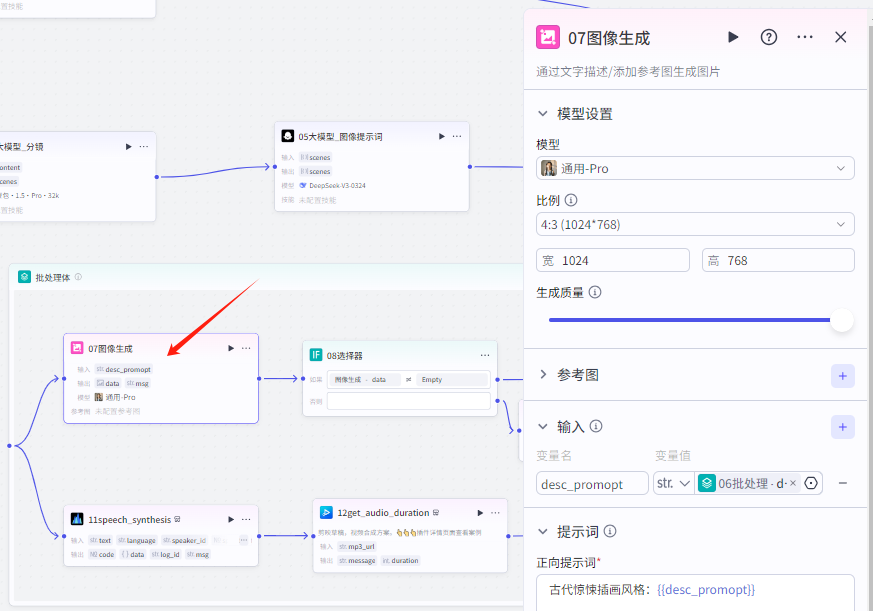This screenshot has width=873, height=611.
Task: Open the 模型 dropdown showing 通用-Pro
Action: tap(695, 168)
